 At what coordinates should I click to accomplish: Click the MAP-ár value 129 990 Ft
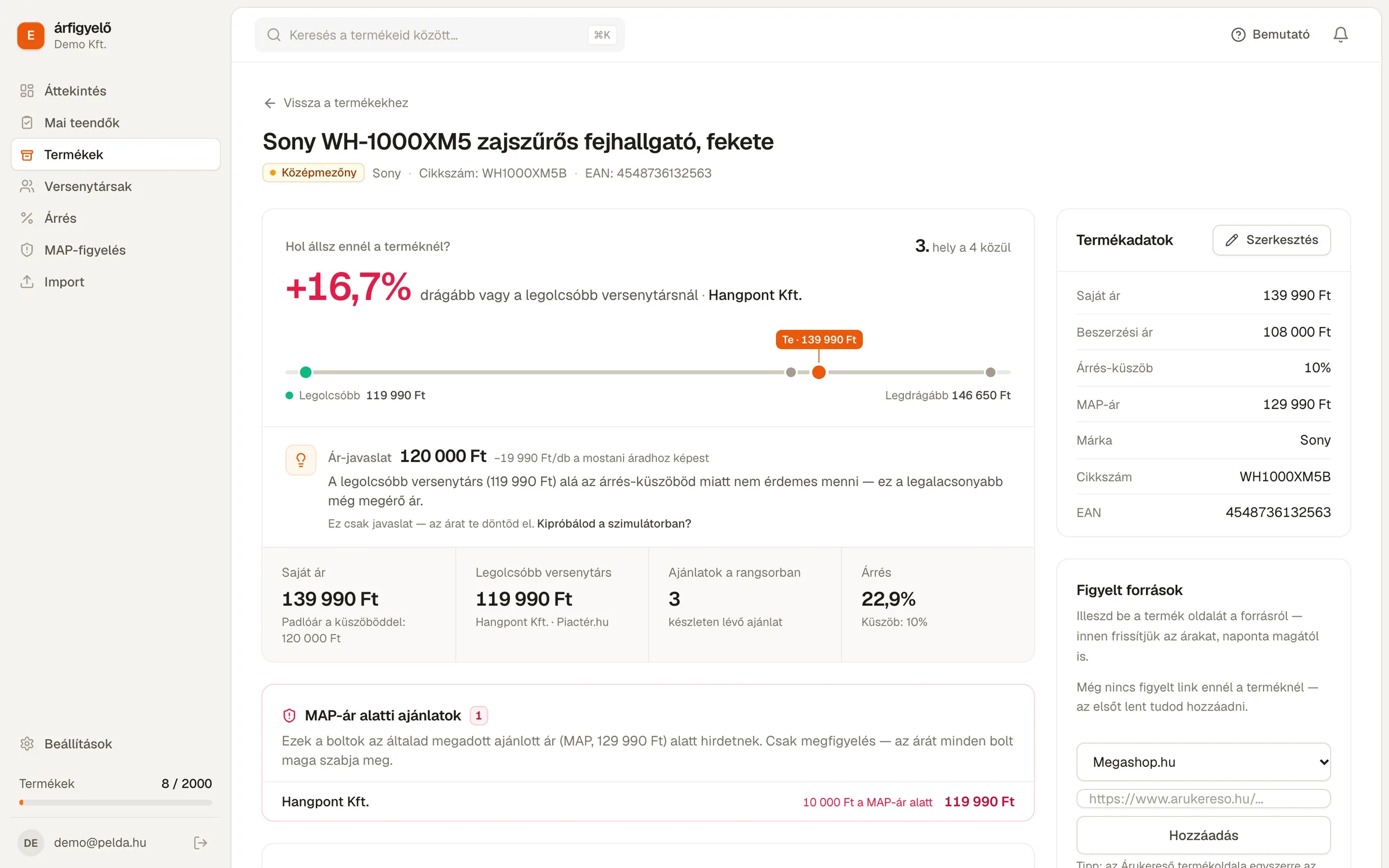point(1296,404)
